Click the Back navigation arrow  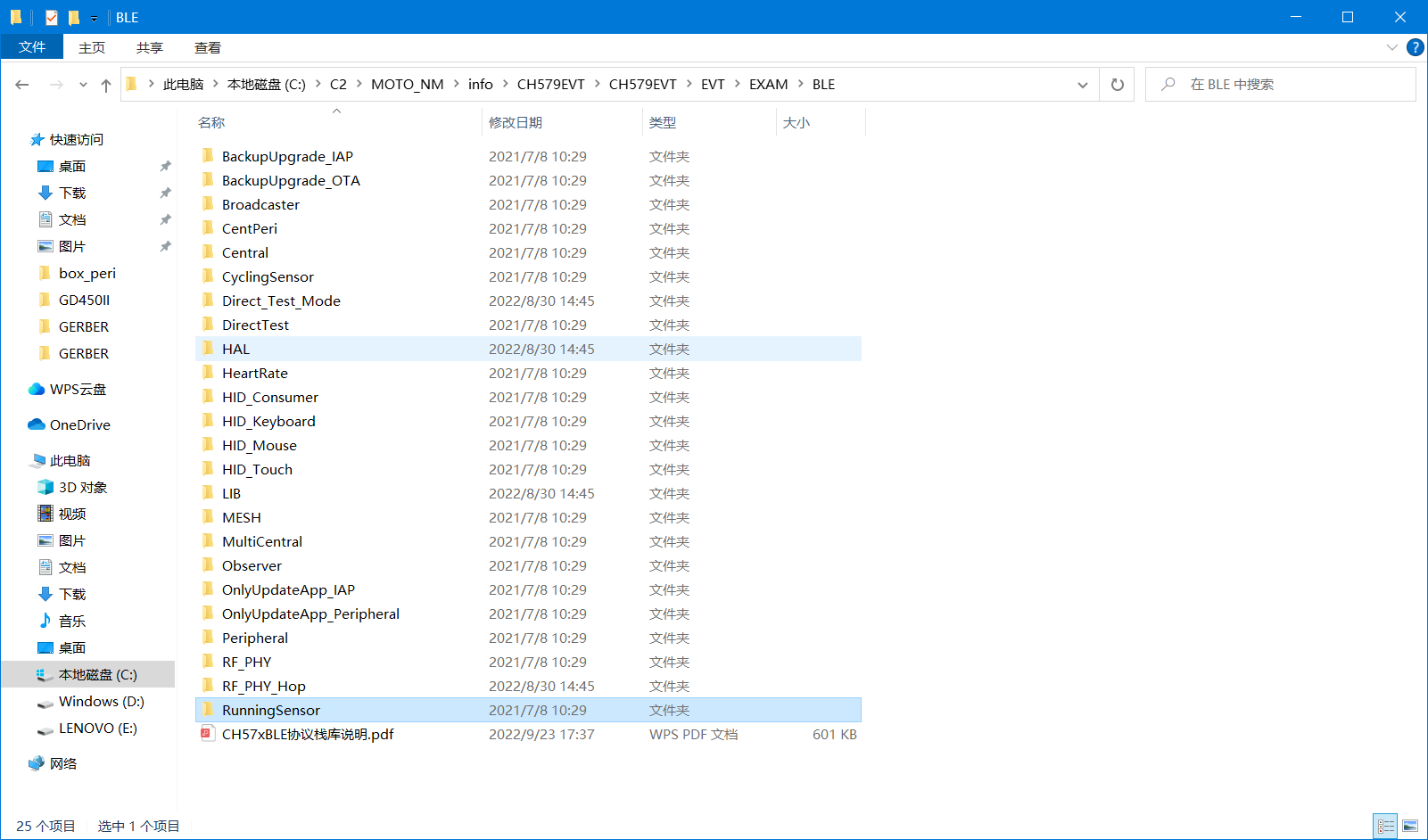(x=22, y=85)
